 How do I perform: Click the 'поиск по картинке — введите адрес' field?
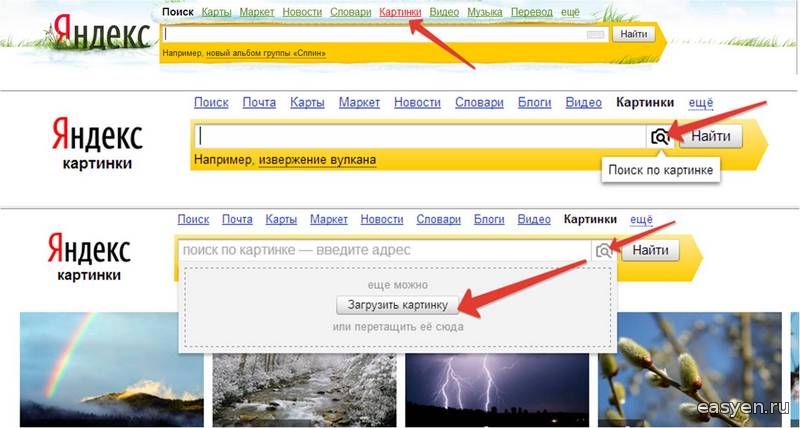pyautogui.click(x=385, y=250)
